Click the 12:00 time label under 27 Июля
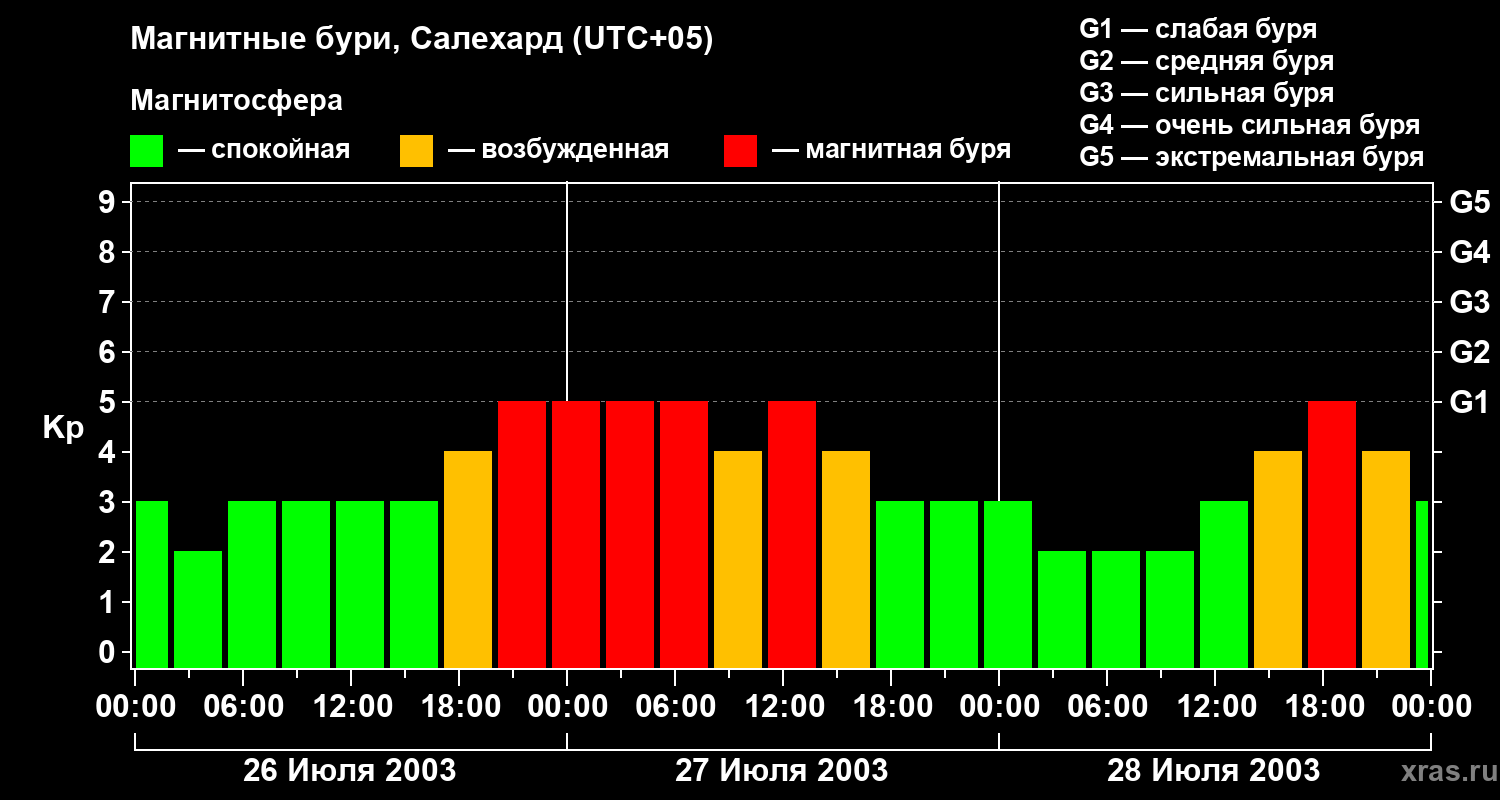 [x=783, y=707]
